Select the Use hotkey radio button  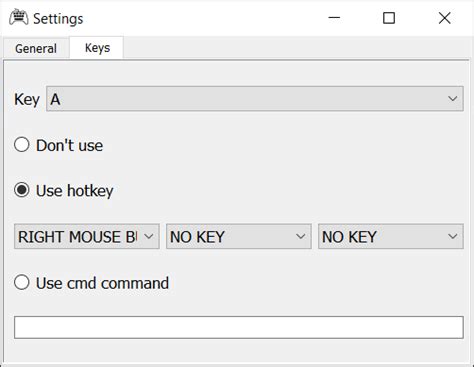pos(22,190)
